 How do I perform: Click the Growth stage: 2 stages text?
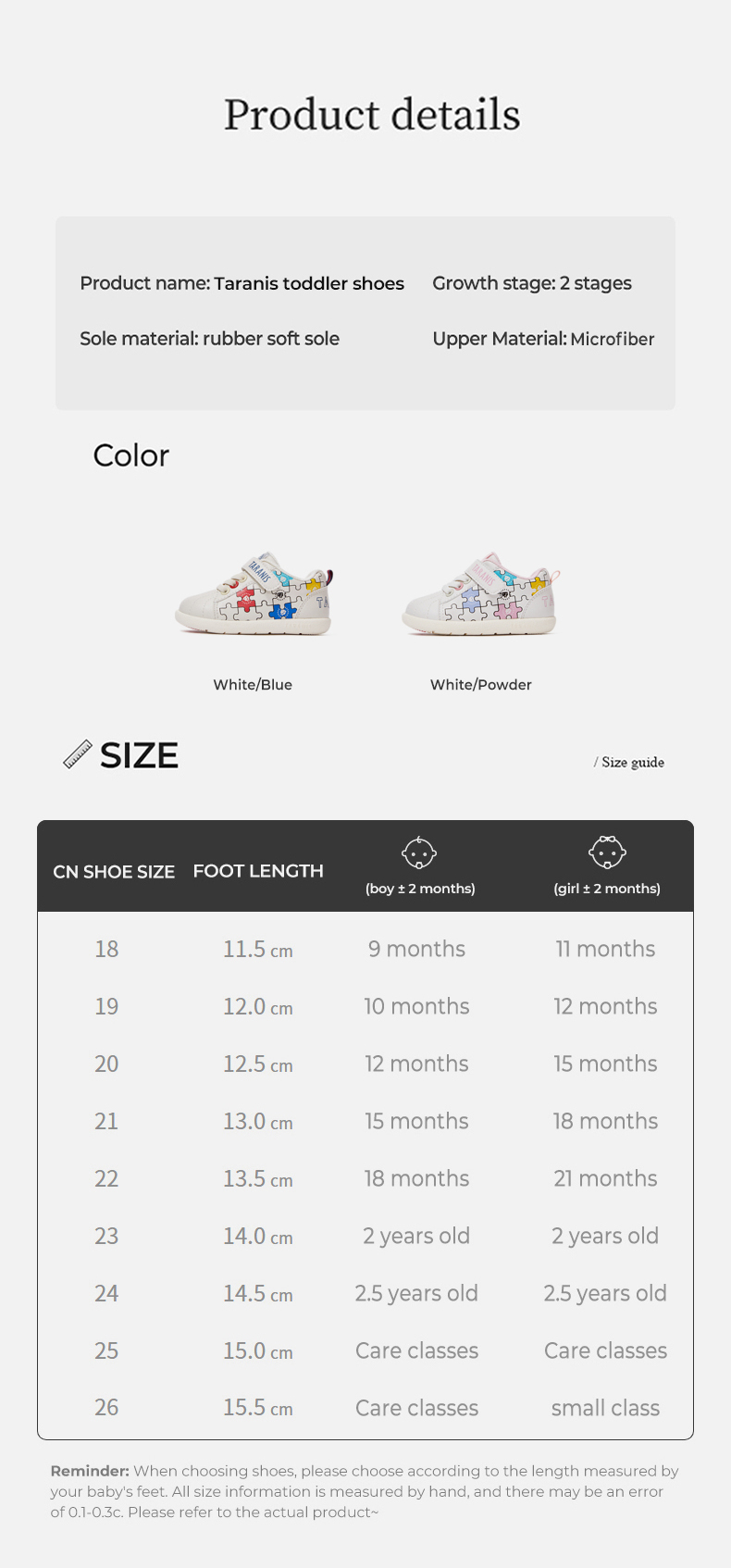click(x=532, y=283)
